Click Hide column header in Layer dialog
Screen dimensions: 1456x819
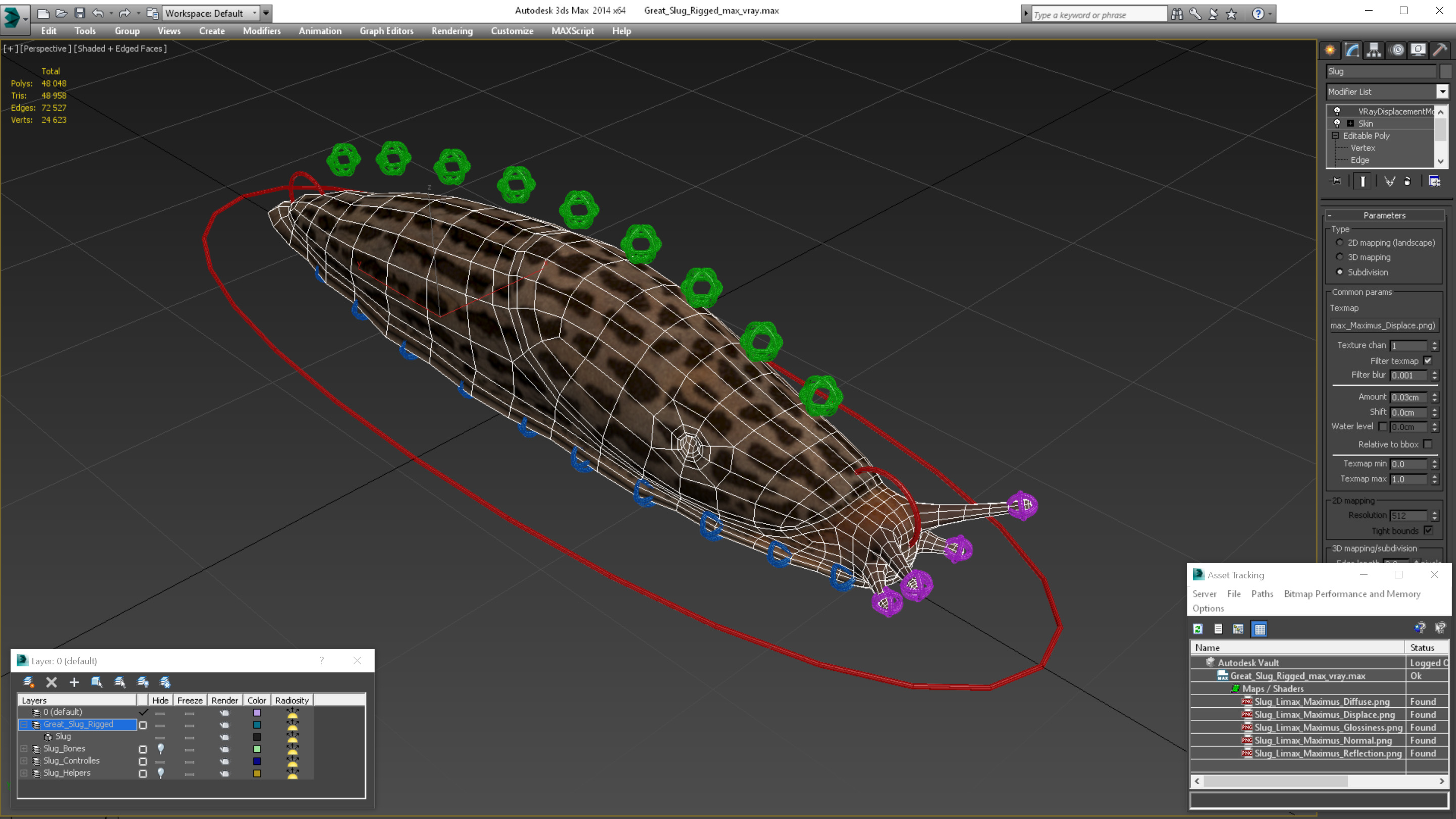(161, 700)
